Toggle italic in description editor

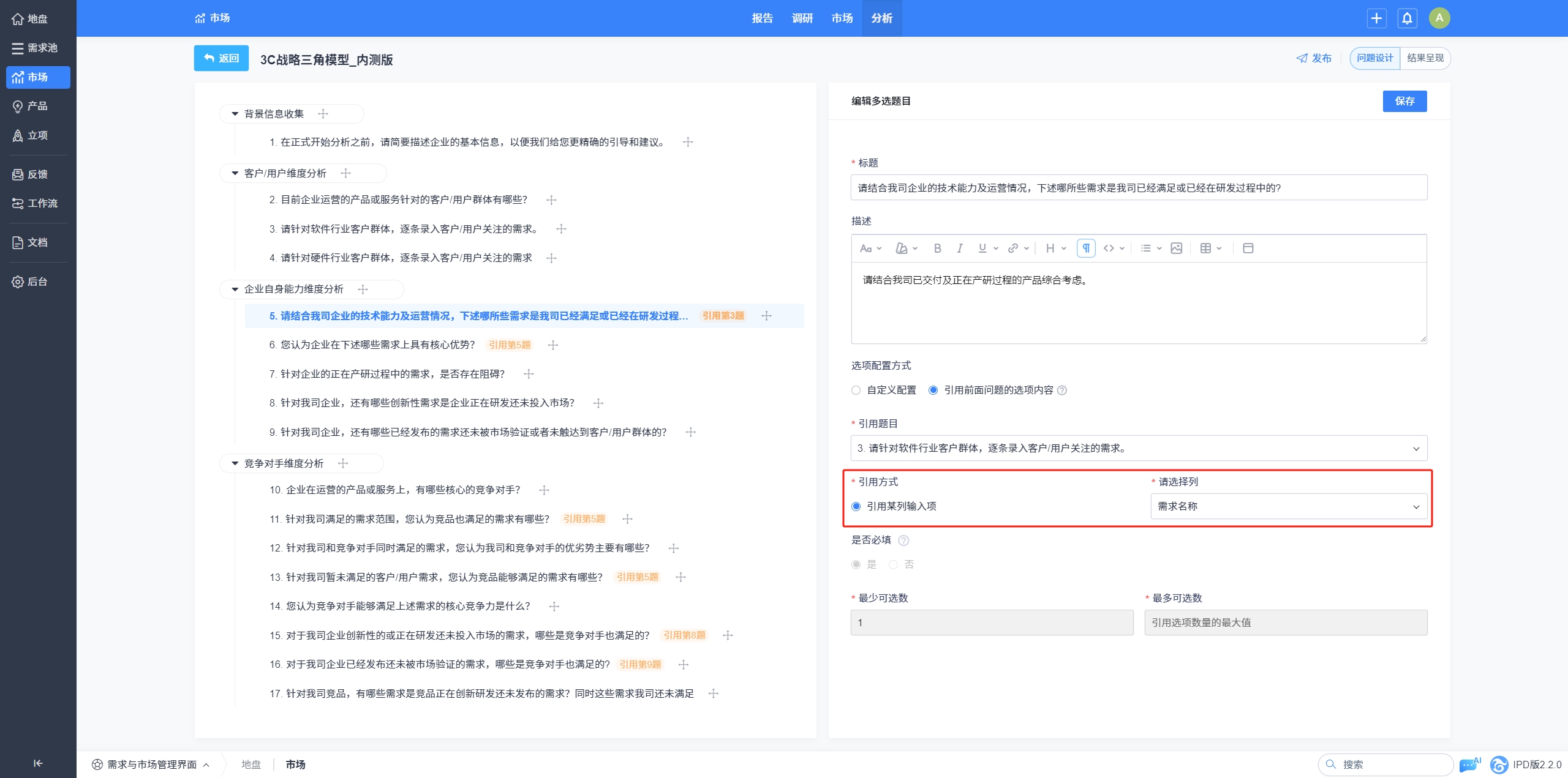click(x=960, y=248)
